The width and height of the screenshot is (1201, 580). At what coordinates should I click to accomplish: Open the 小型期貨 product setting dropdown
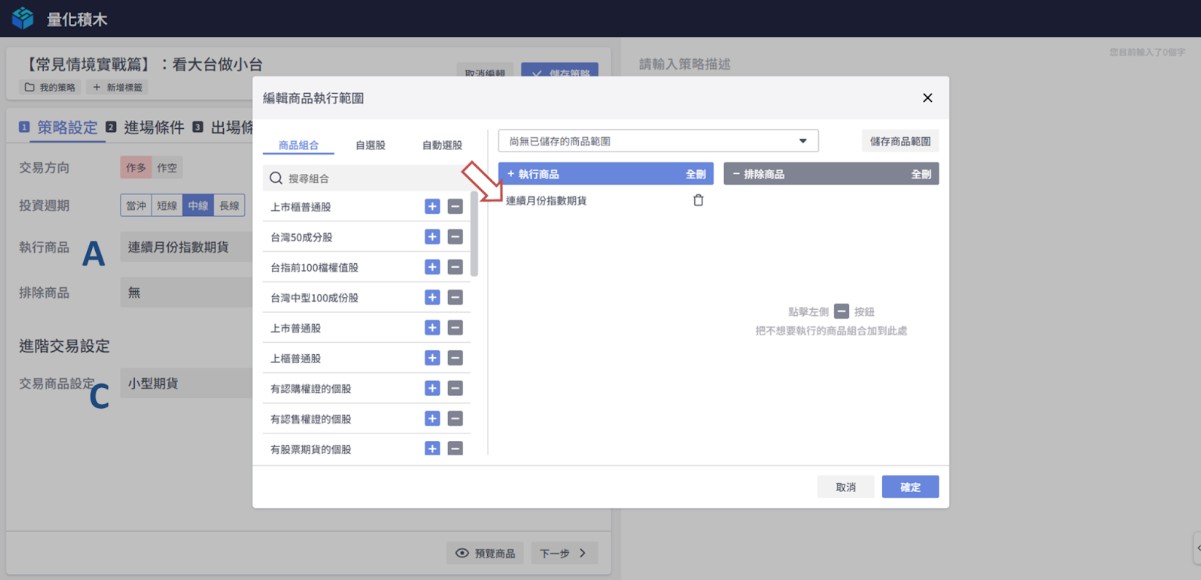[185, 383]
